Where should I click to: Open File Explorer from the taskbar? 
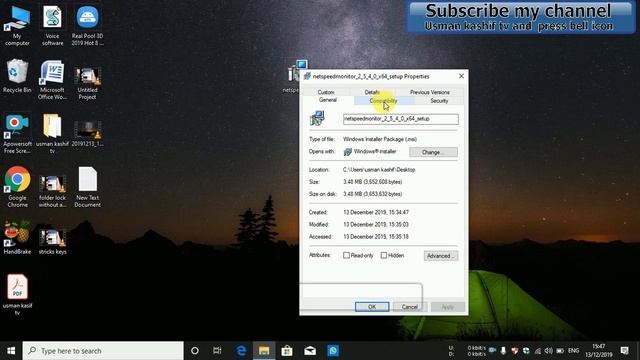coord(264,351)
